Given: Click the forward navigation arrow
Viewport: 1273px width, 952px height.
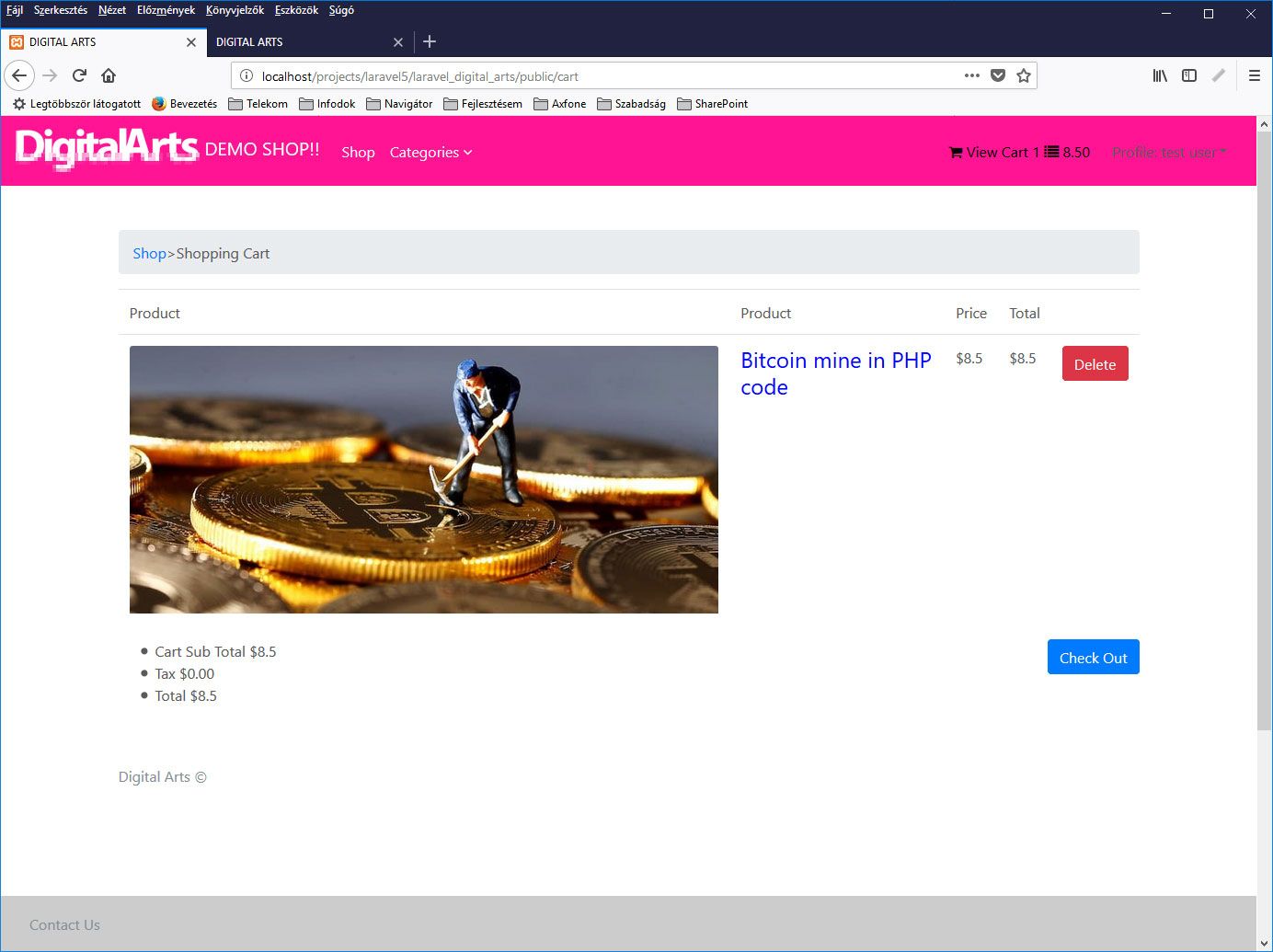Looking at the screenshot, I should tap(50, 75).
